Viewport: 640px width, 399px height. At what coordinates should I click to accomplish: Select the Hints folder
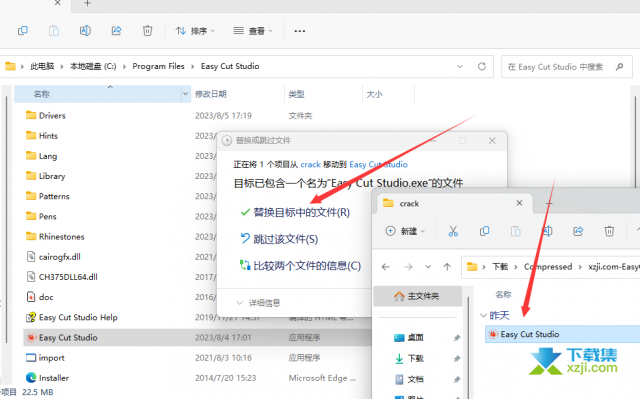coord(48,136)
